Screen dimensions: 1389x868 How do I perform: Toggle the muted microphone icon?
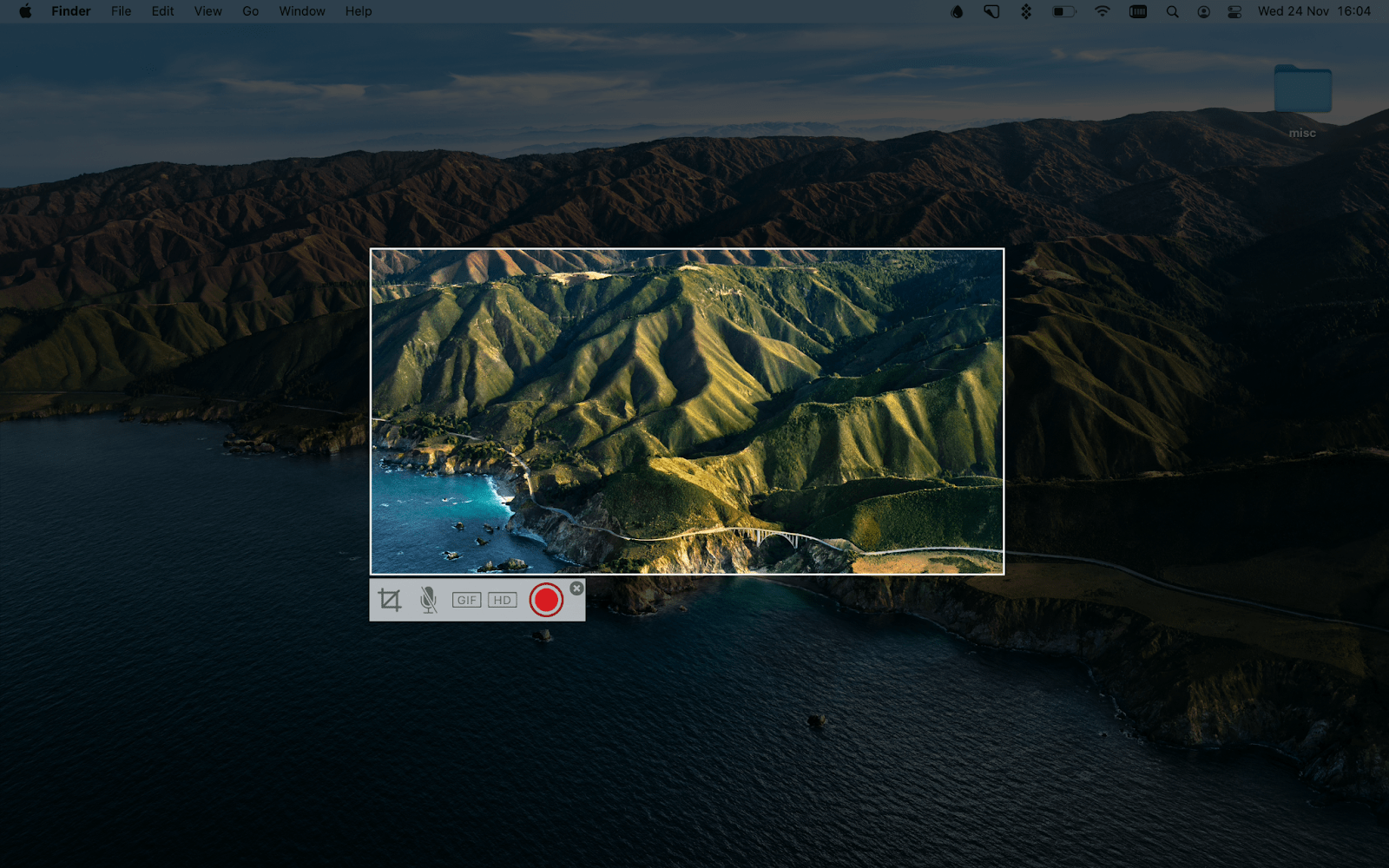point(428,600)
